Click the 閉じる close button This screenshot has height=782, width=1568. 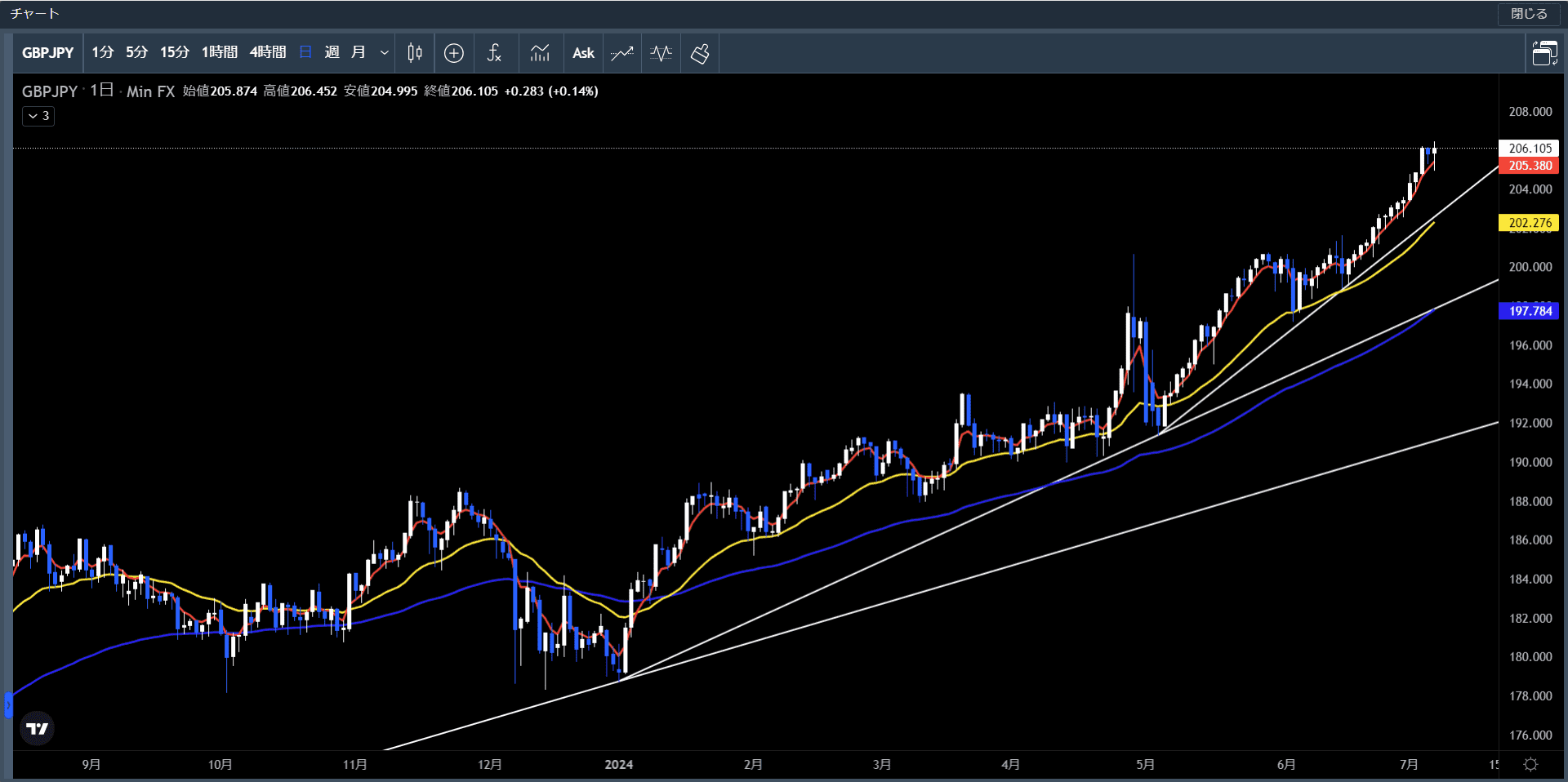pyautogui.click(x=1529, y=14)
